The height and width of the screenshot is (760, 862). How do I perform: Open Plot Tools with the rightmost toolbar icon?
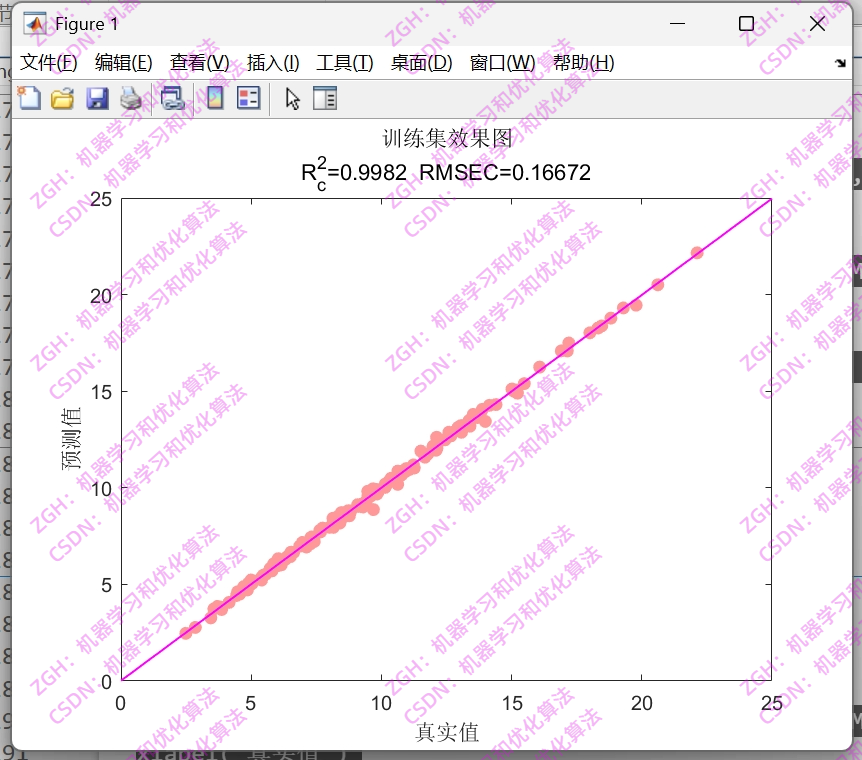point(325,97)
